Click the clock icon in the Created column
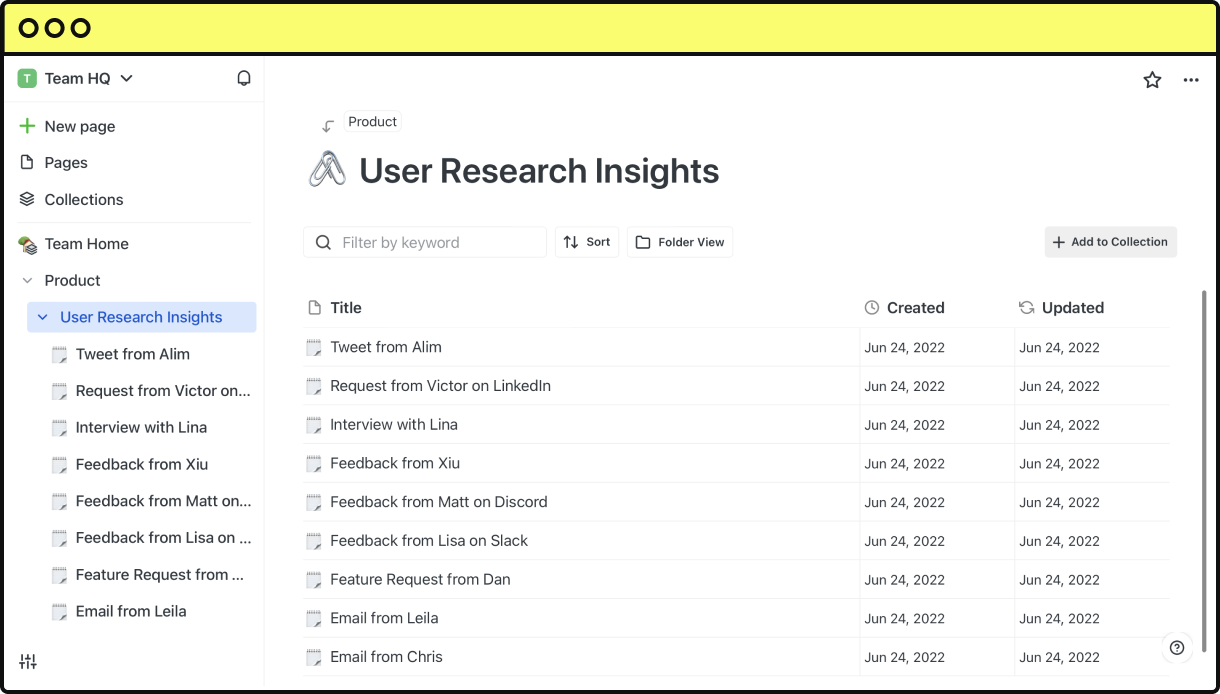 pos(871,307)
